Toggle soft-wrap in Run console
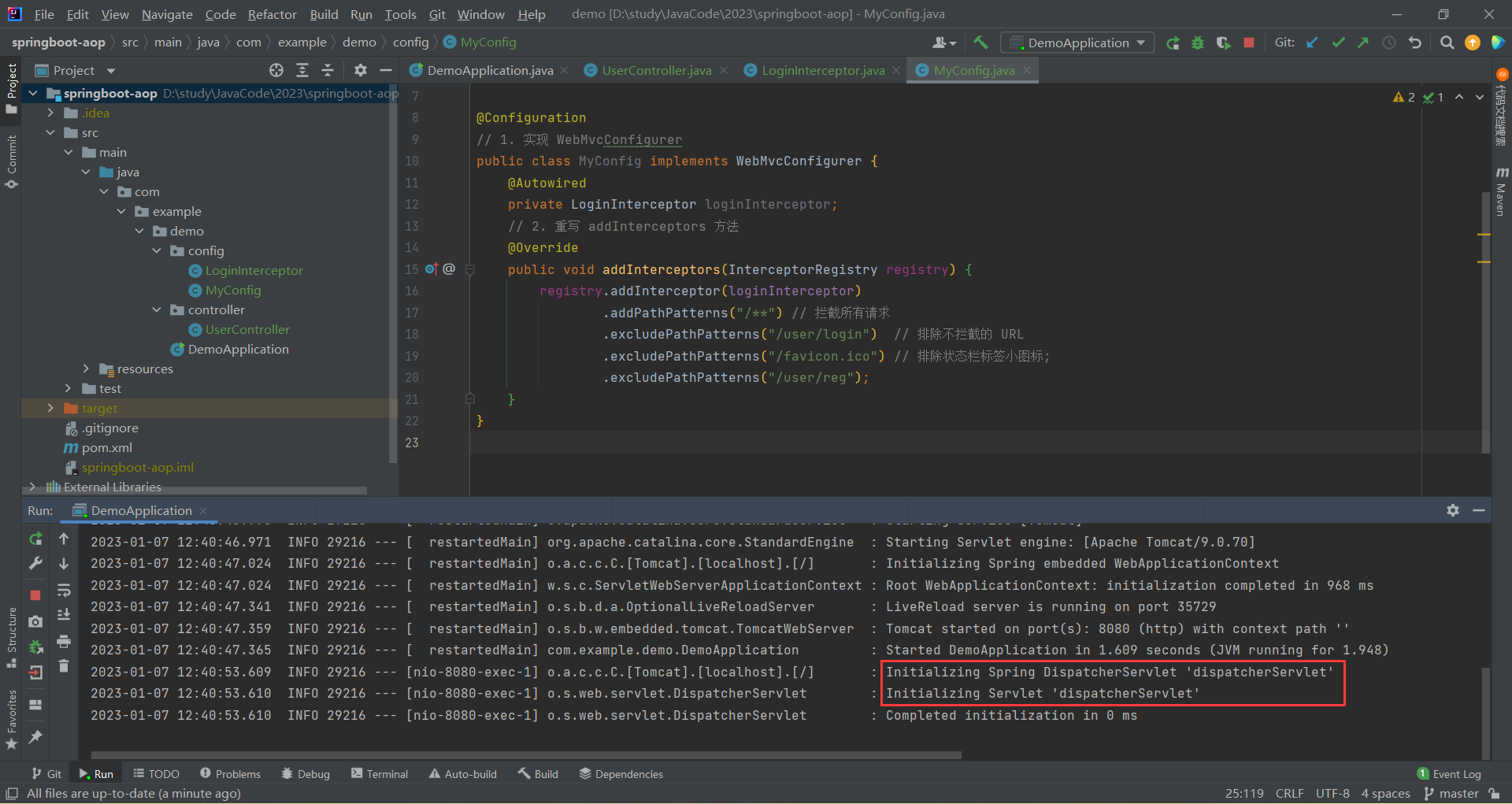The image size is (1512, 804). coord(64,590)
